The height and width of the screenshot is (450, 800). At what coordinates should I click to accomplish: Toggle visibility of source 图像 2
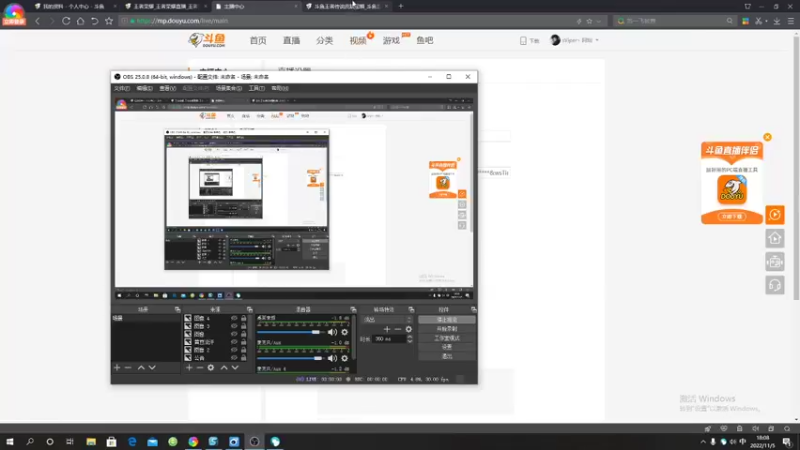[x=234, y=350]
